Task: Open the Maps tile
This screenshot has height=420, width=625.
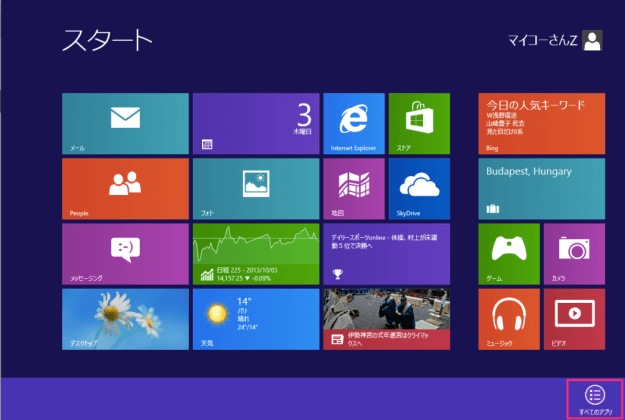Action: (x=353, y=188)
